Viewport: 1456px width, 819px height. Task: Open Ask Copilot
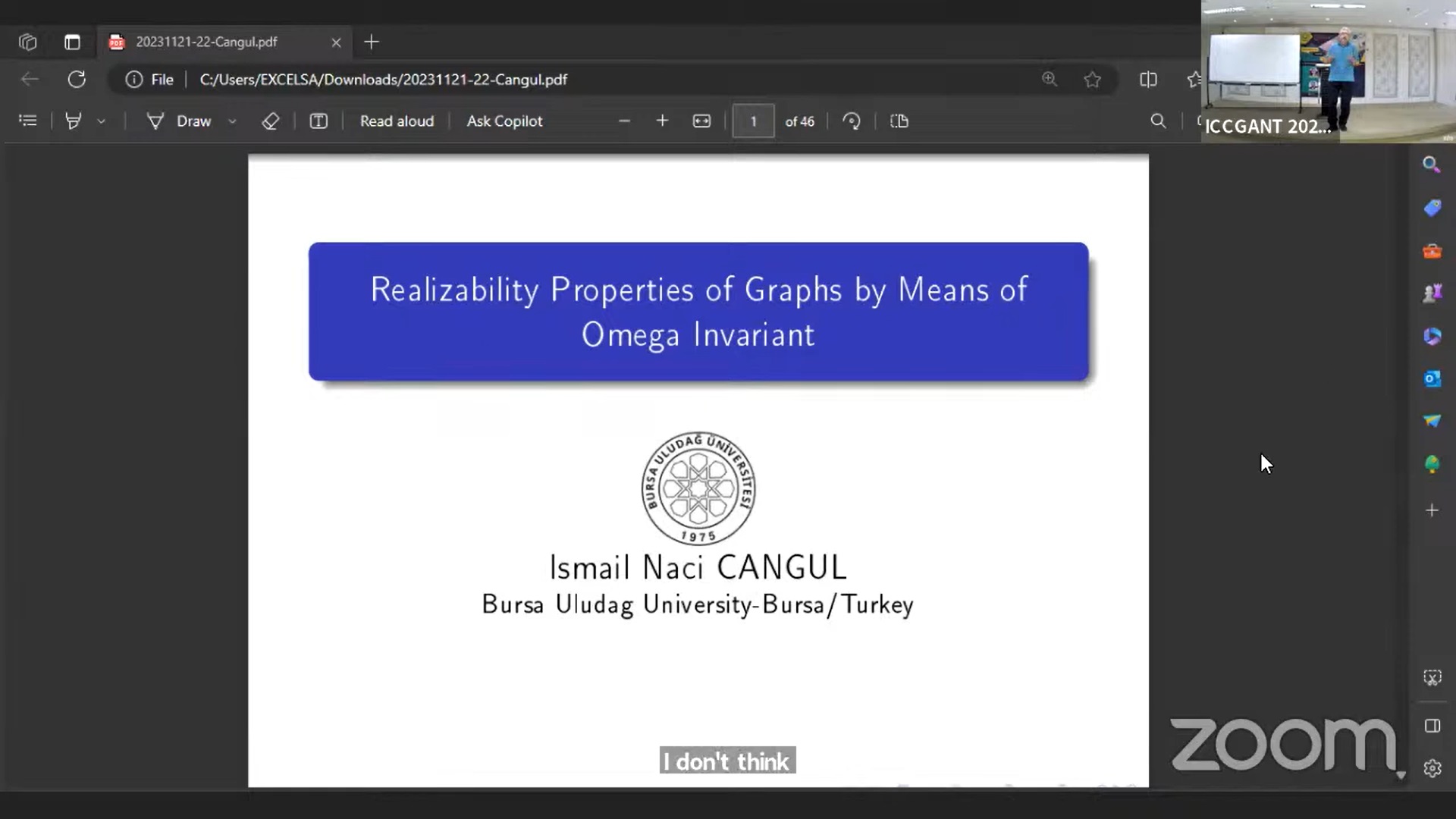pyautogui.click(x=504, y=121)
